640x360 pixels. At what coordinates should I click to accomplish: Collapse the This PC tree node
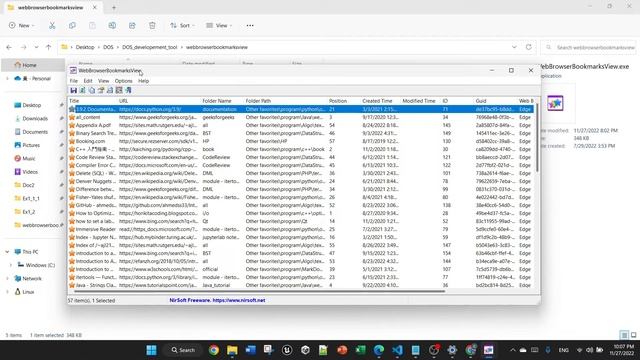click(x=7, y=252)
